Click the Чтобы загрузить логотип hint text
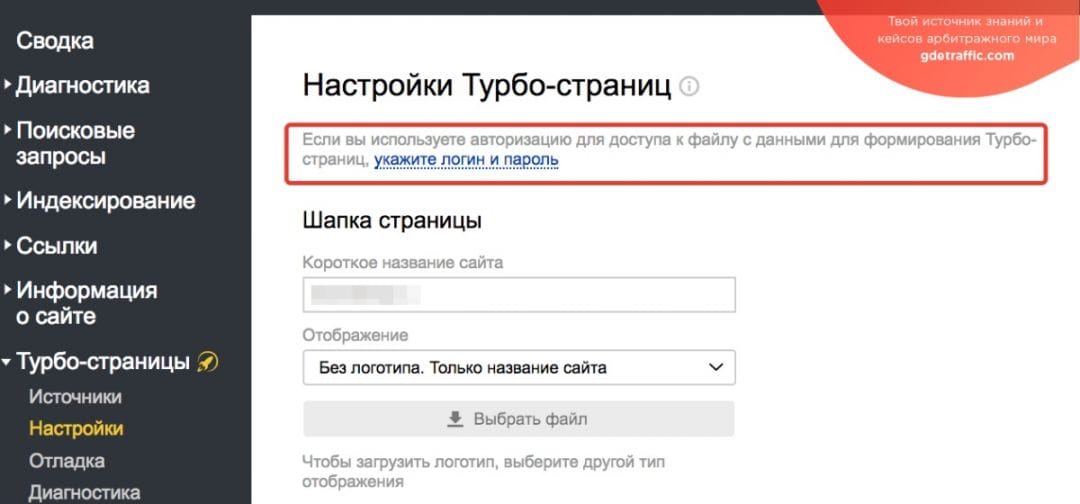1080x504 pixels. tap(484, 471)
